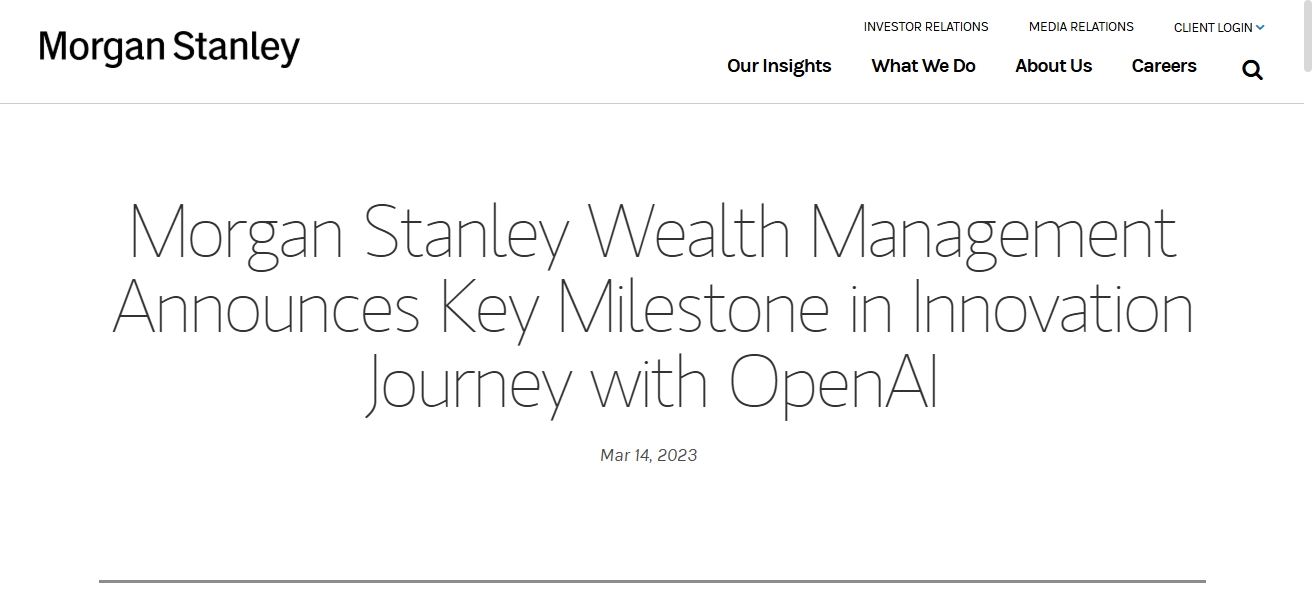Select About Us in the navigation

(x=1053, y=65)
